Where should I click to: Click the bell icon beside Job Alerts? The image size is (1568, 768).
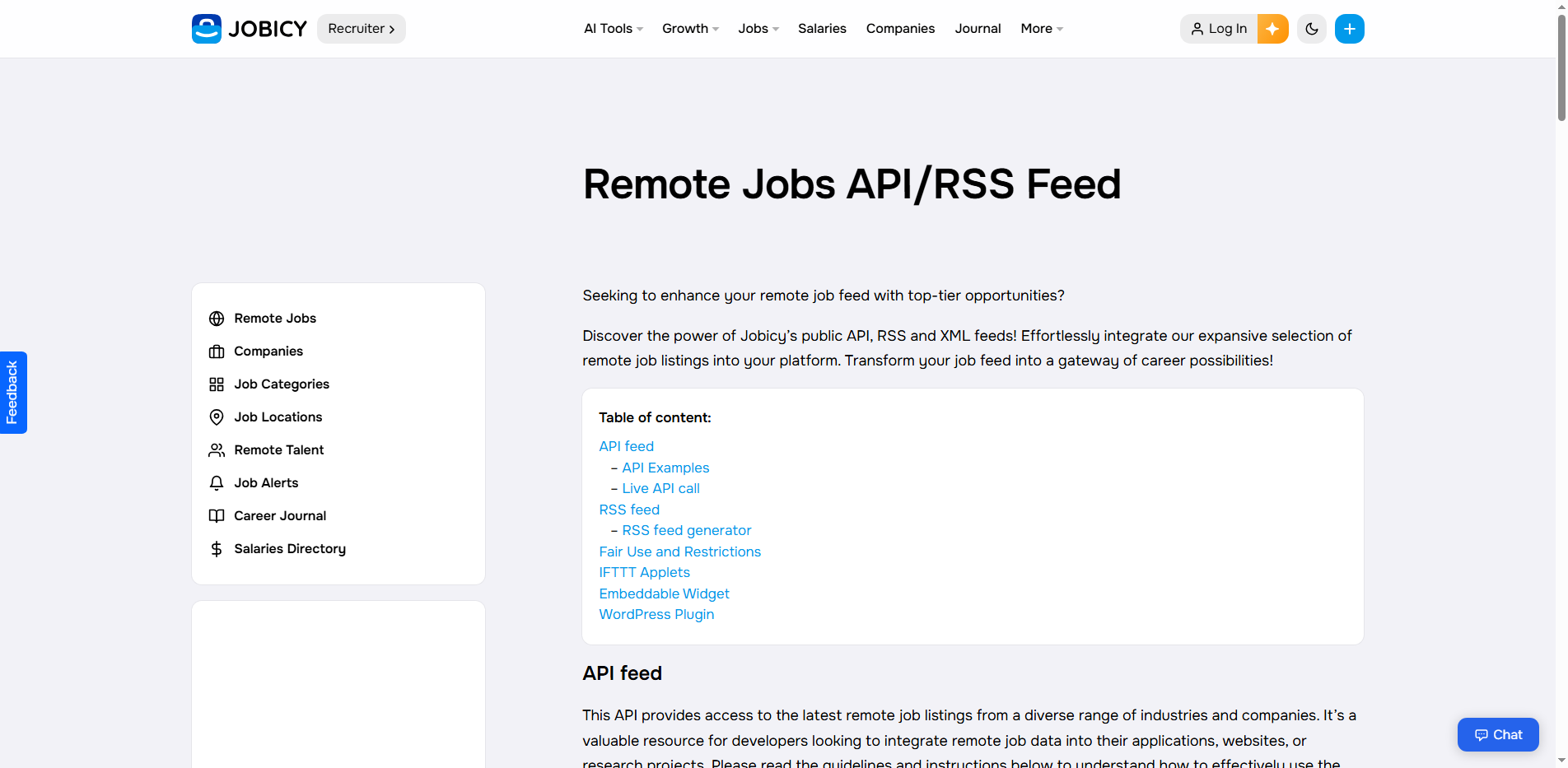pyautogui.click(x=217, y=482)
